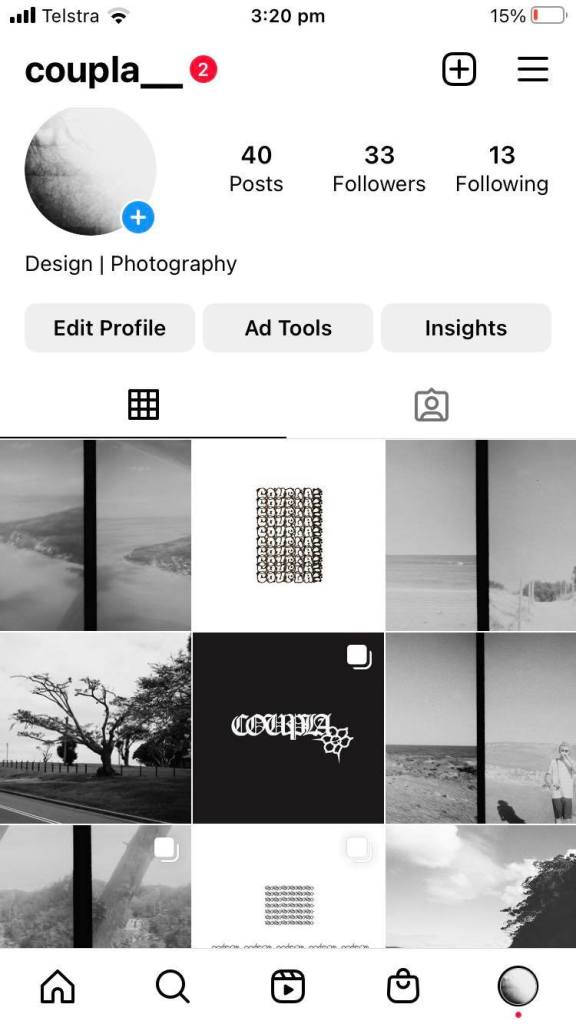
Task: Click the Insights button
Action: coord(466,328)
